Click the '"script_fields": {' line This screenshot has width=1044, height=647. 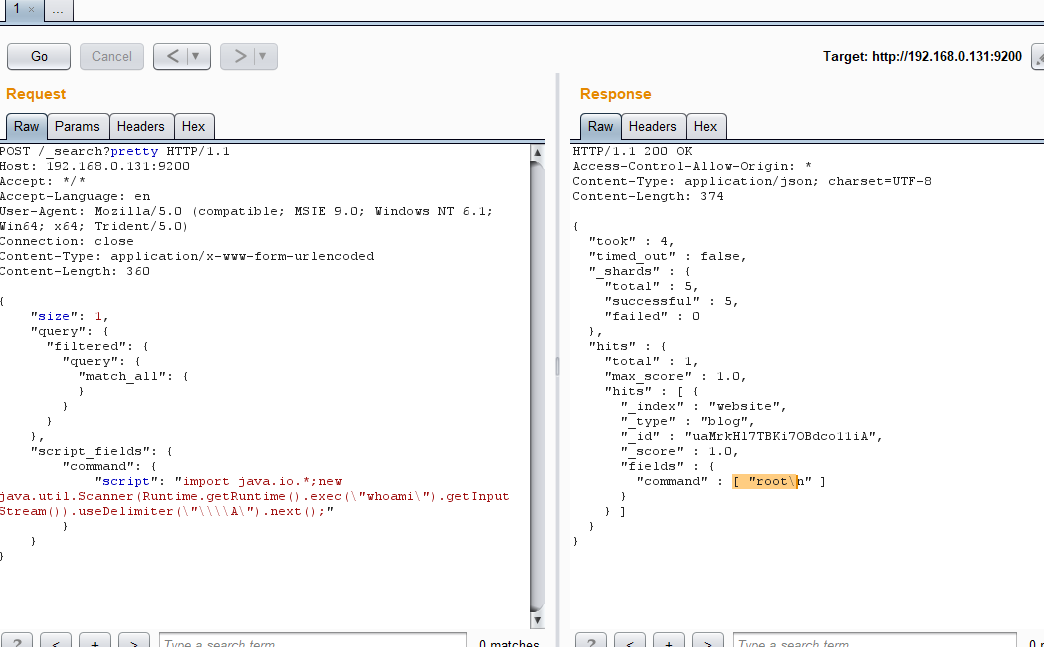[102, 451]
